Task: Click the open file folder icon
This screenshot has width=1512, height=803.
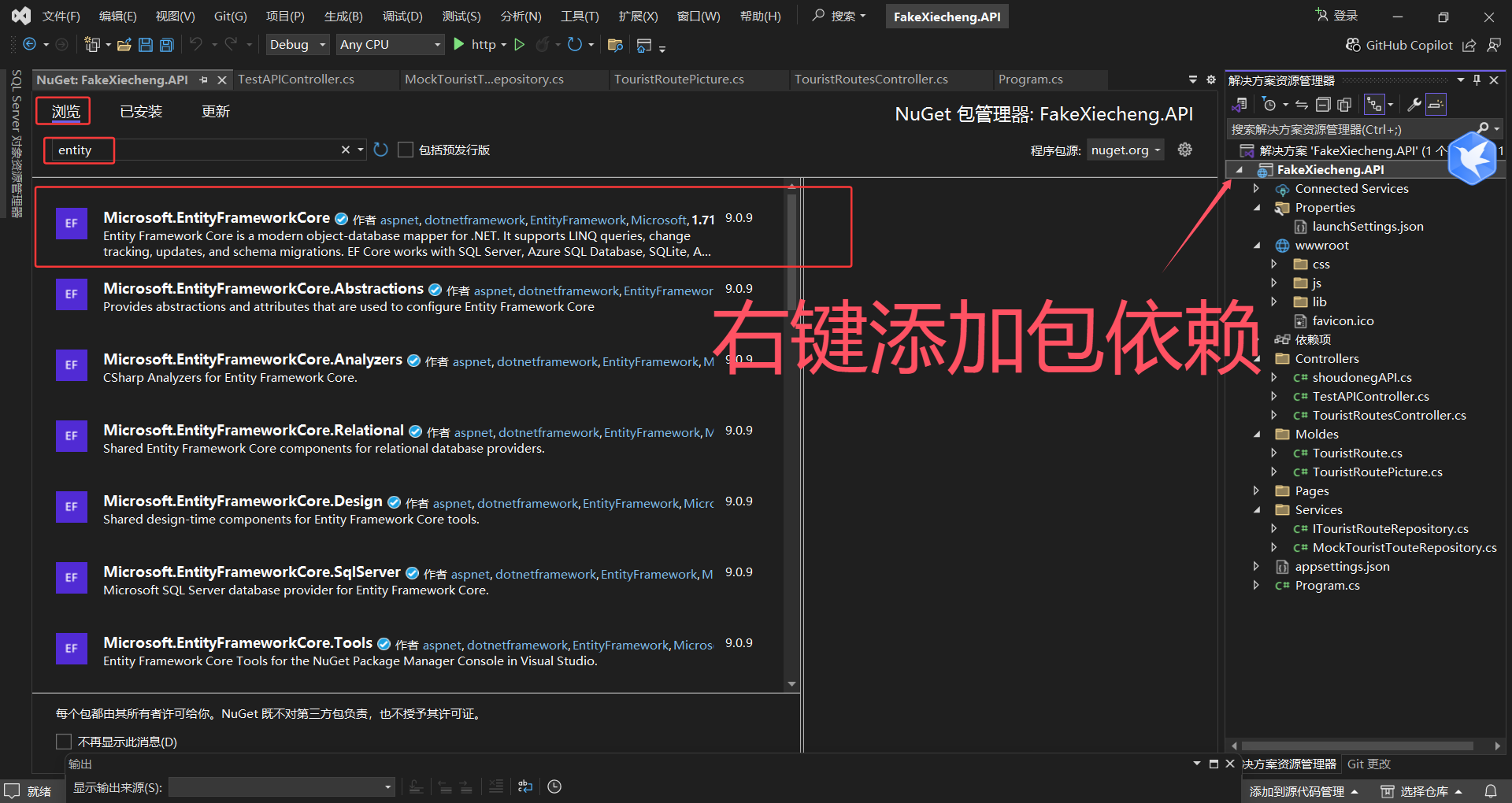Action: [124, 45]
